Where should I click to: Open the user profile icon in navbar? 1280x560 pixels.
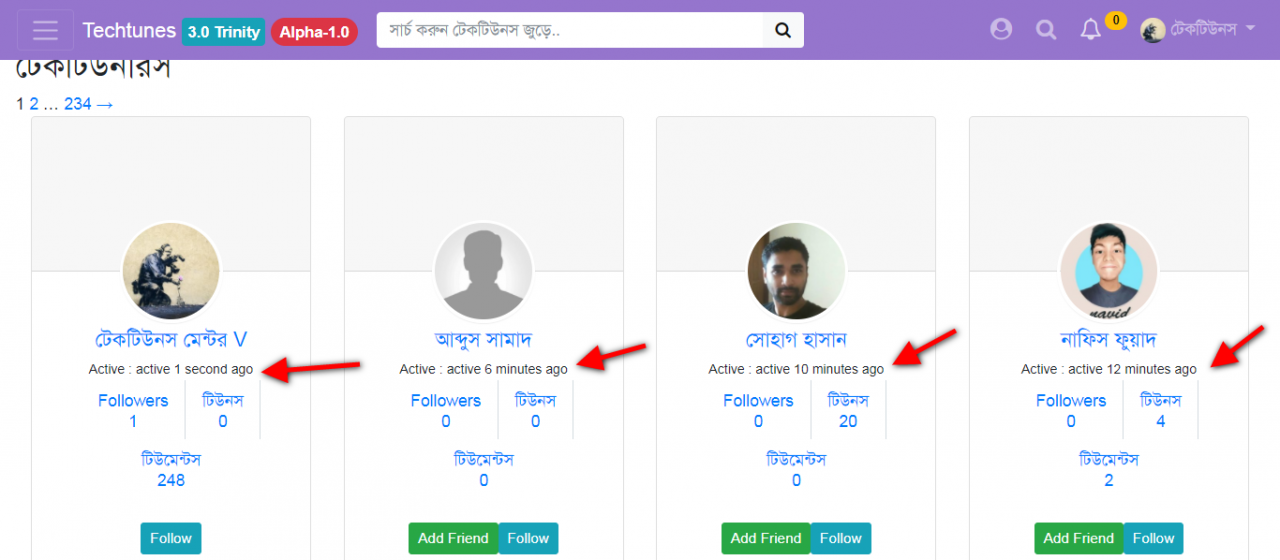pyautogui.click(x=1001, y=30)
